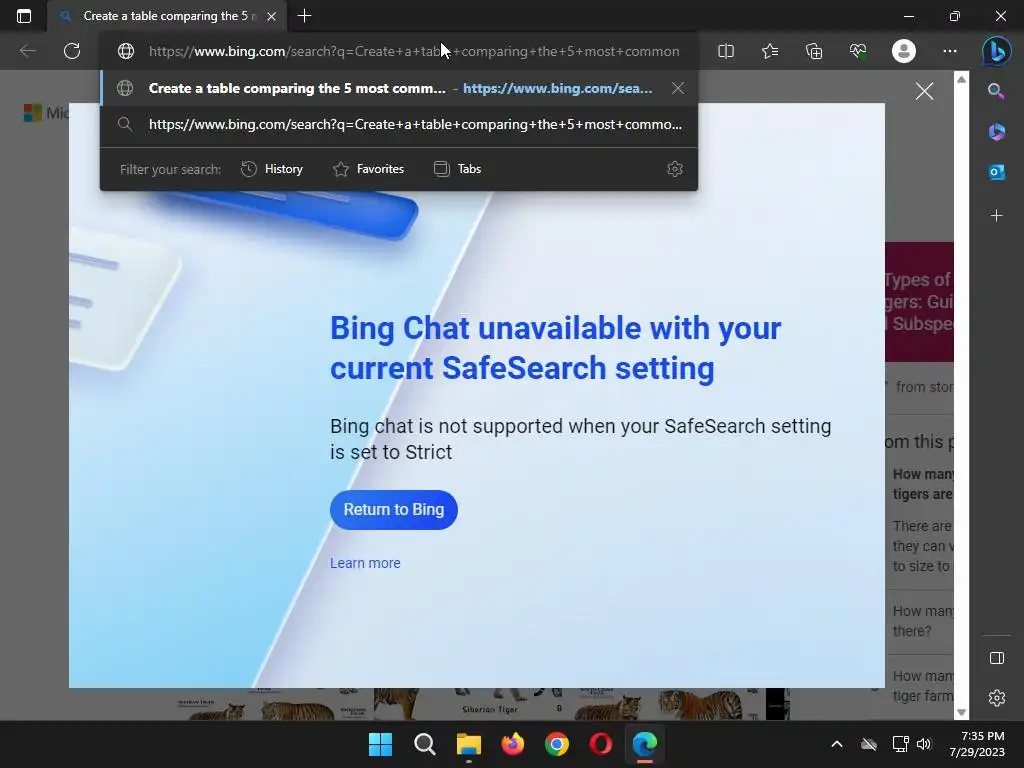Click the site information globe icon
1024x768 pixels.
tap(126, 51)
